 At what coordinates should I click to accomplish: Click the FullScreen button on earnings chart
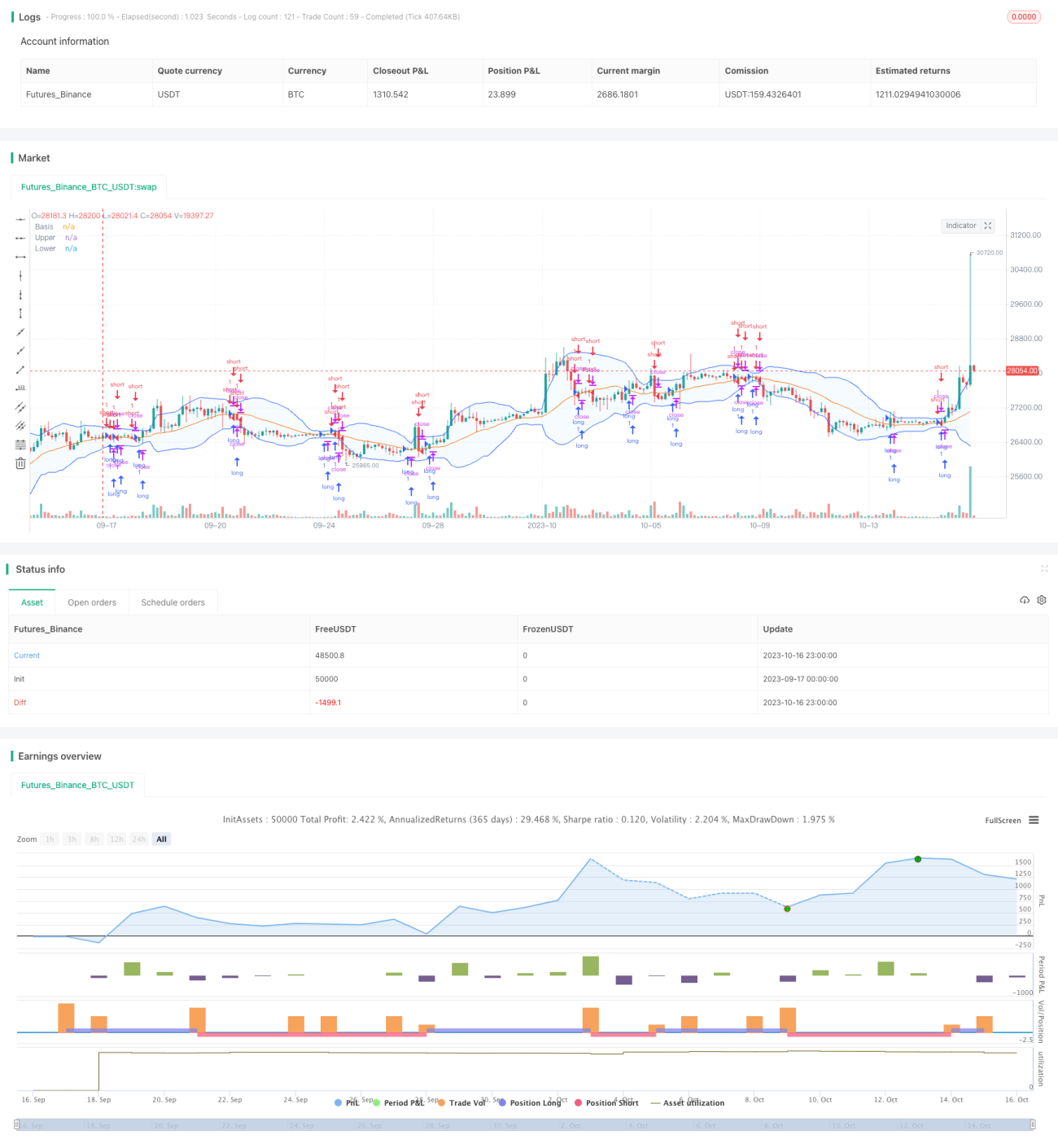[1003, 821]
